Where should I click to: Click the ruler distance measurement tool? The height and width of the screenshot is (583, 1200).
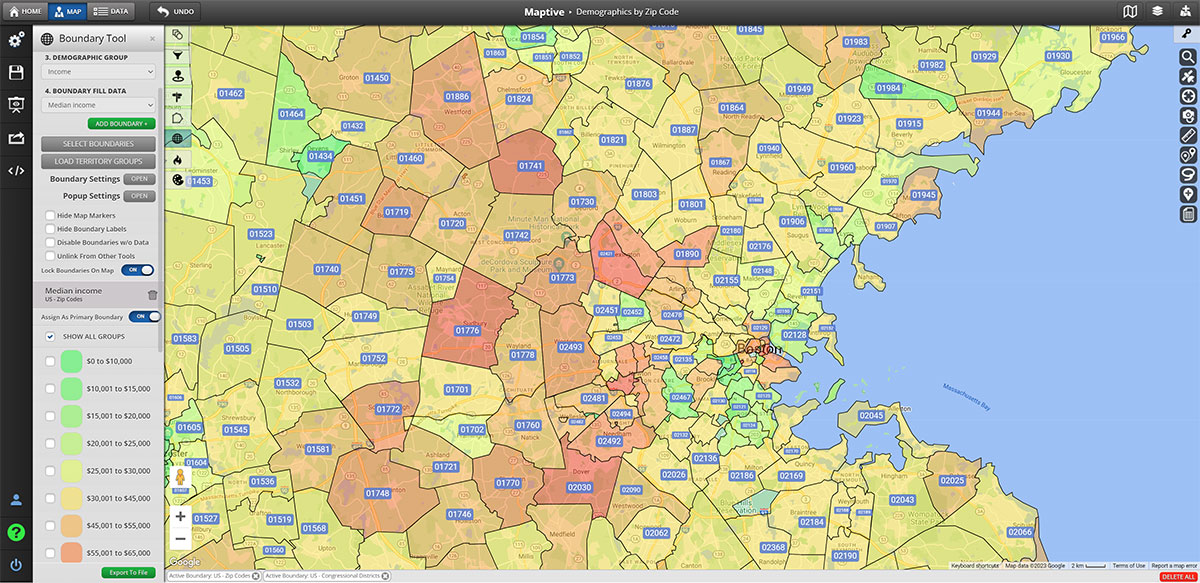(x=1188, y=134)
